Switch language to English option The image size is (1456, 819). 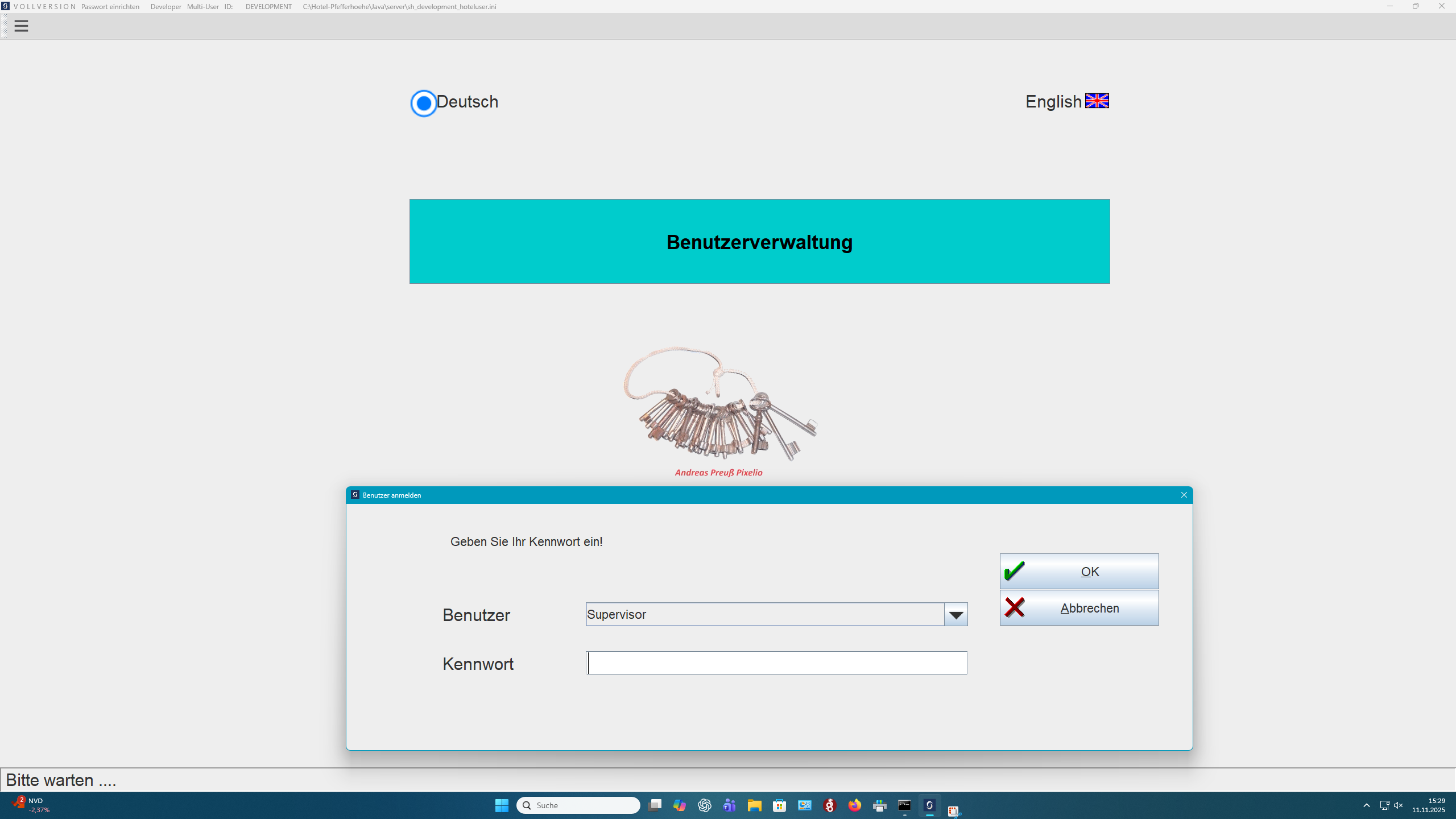point(1053,102)
